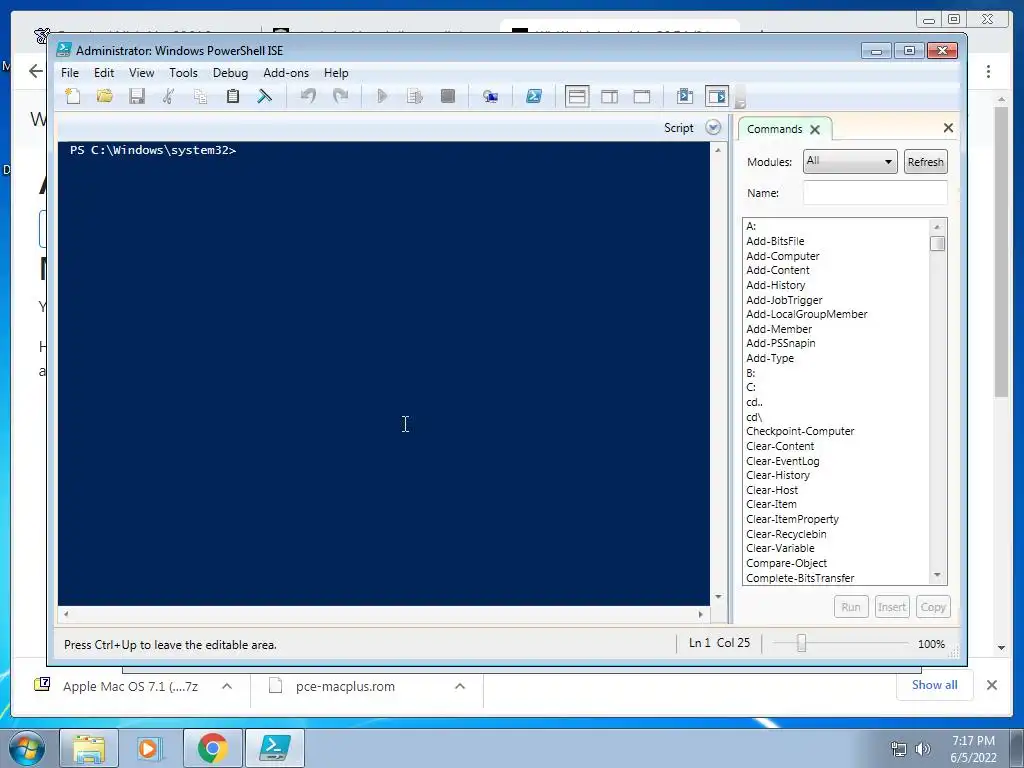Select Checkpoint-Computer command
Viewport: 1024px width, 768px height.
click(800, 431)
